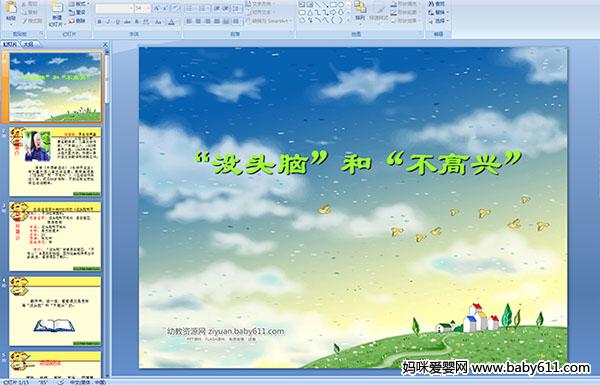The width and height of the screenshot is (600, 385).
Task: Click the Replace button in the Editing group
Action: 438,13
